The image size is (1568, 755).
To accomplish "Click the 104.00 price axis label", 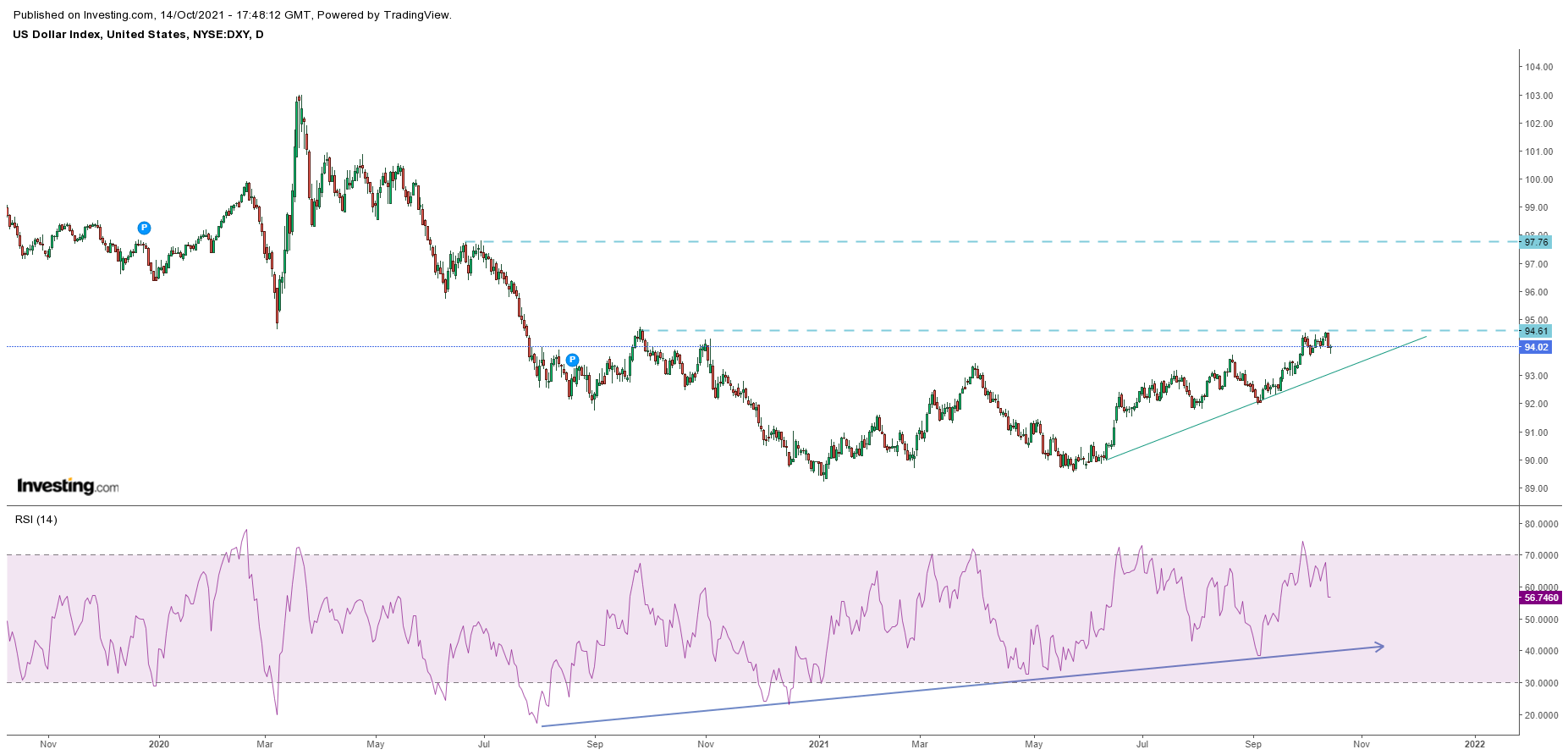I will tap(1539, 67).
